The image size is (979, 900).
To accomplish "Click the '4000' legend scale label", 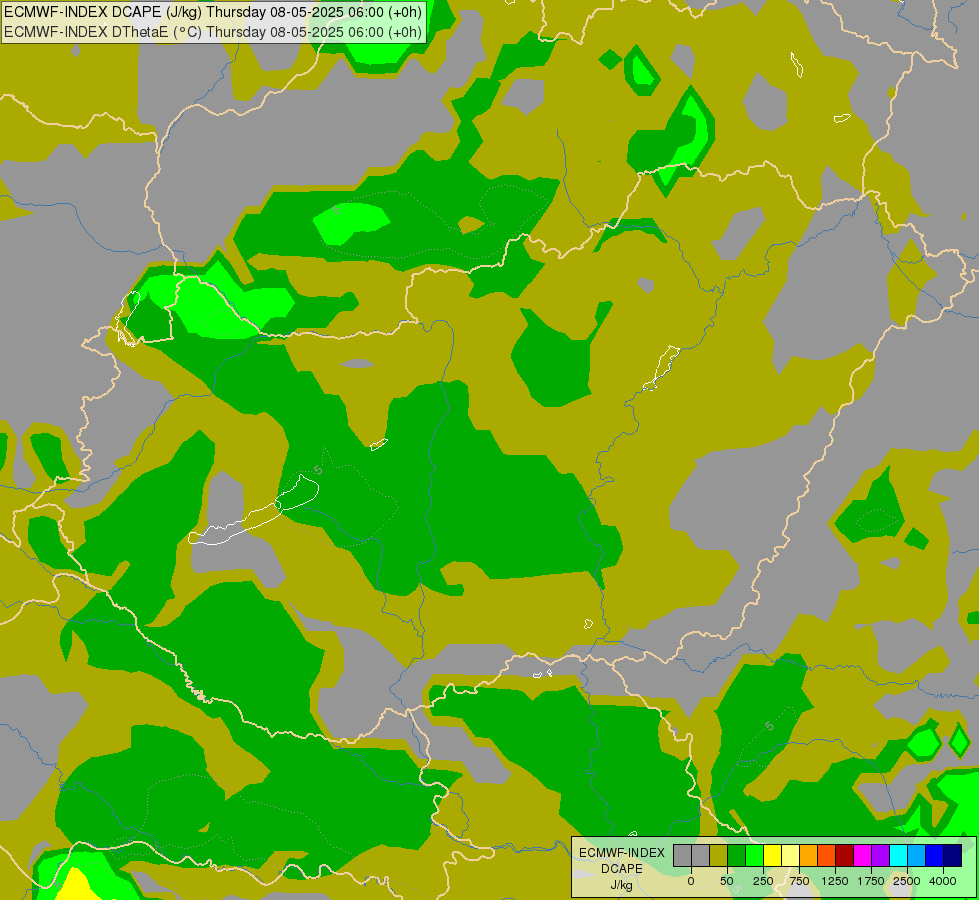I will coord(943,881).
